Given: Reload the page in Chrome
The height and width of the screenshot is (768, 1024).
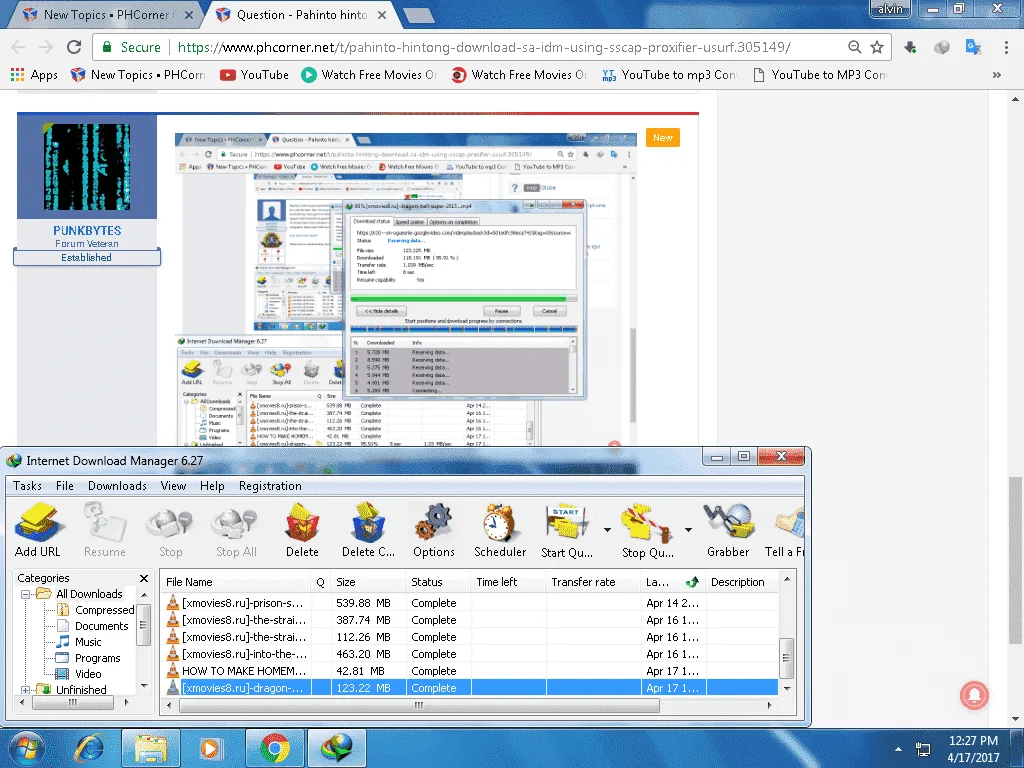Looking at the screenshot, I should tap(74, 47).
